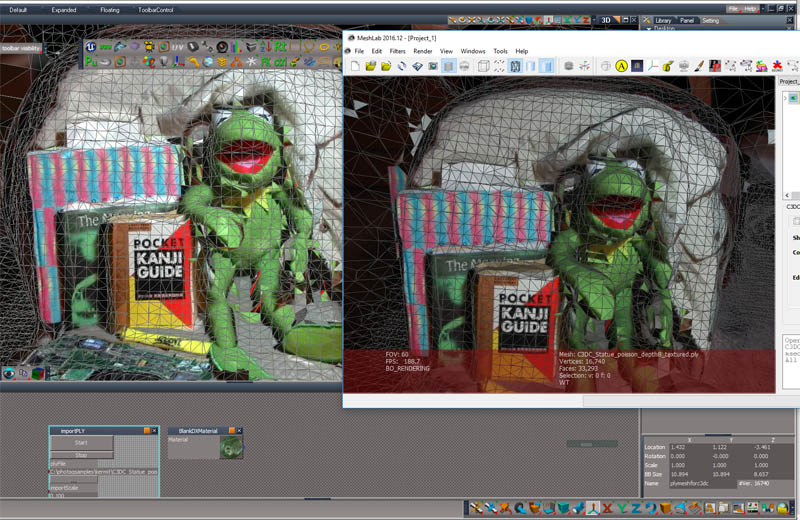Click the green Rt icon in trueSpace toolbar
This screenshot has height=520, width=800.
[280, 47]
